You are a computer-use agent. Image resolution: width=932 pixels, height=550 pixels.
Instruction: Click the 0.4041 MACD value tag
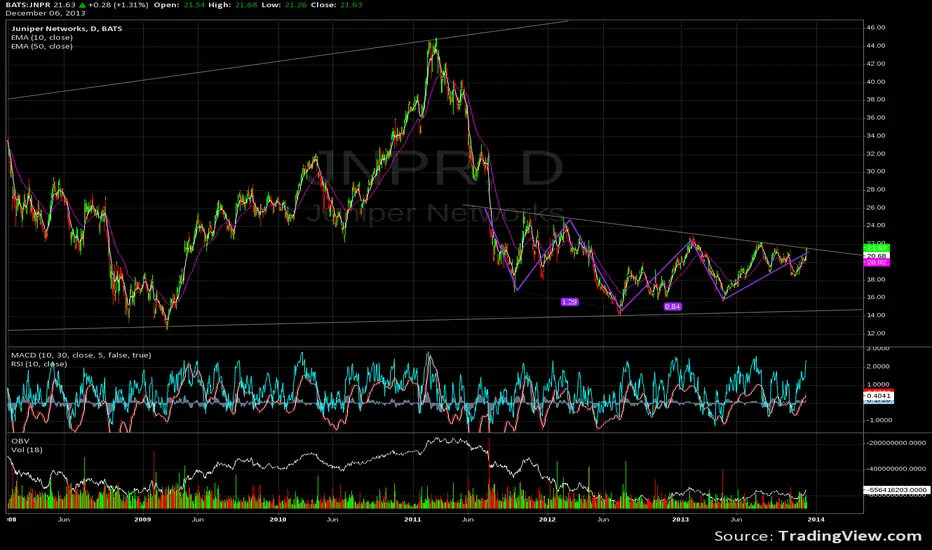pyautogui.click(x=879, y=395)
